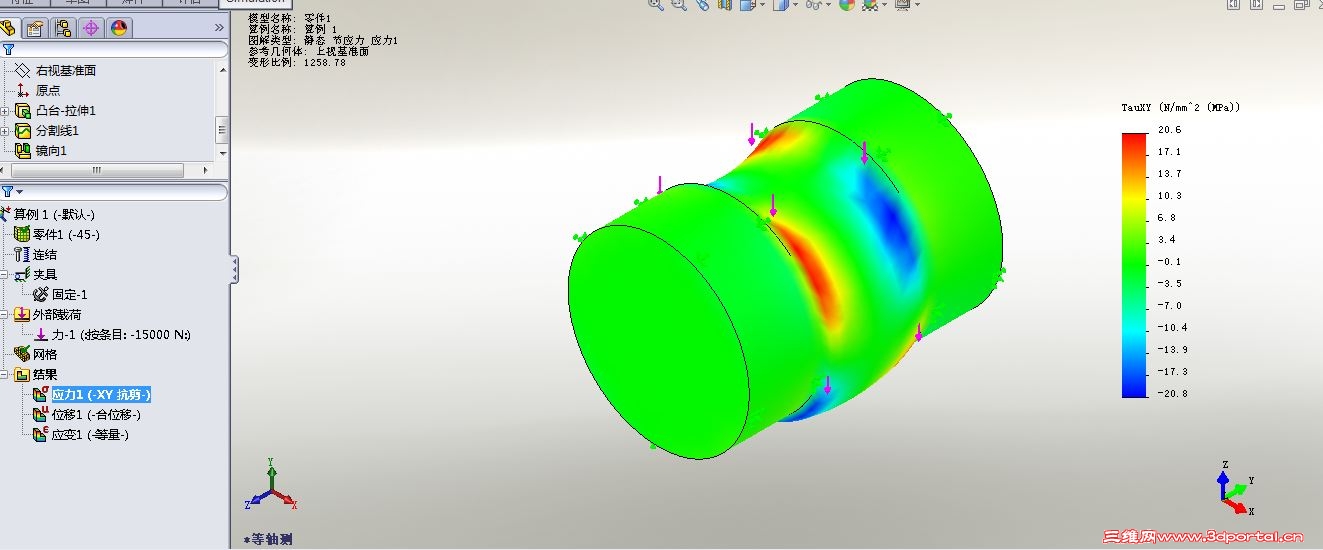Click the simulation tree filter funnel icon
1323x550 pixels.
pos(8,191)
